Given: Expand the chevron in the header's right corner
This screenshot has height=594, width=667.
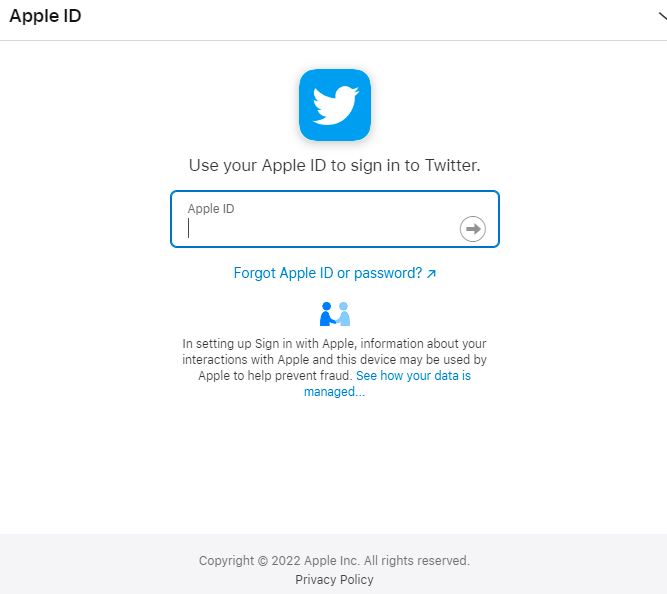Looking at the screenshot, I should click(x=662, y=16).
